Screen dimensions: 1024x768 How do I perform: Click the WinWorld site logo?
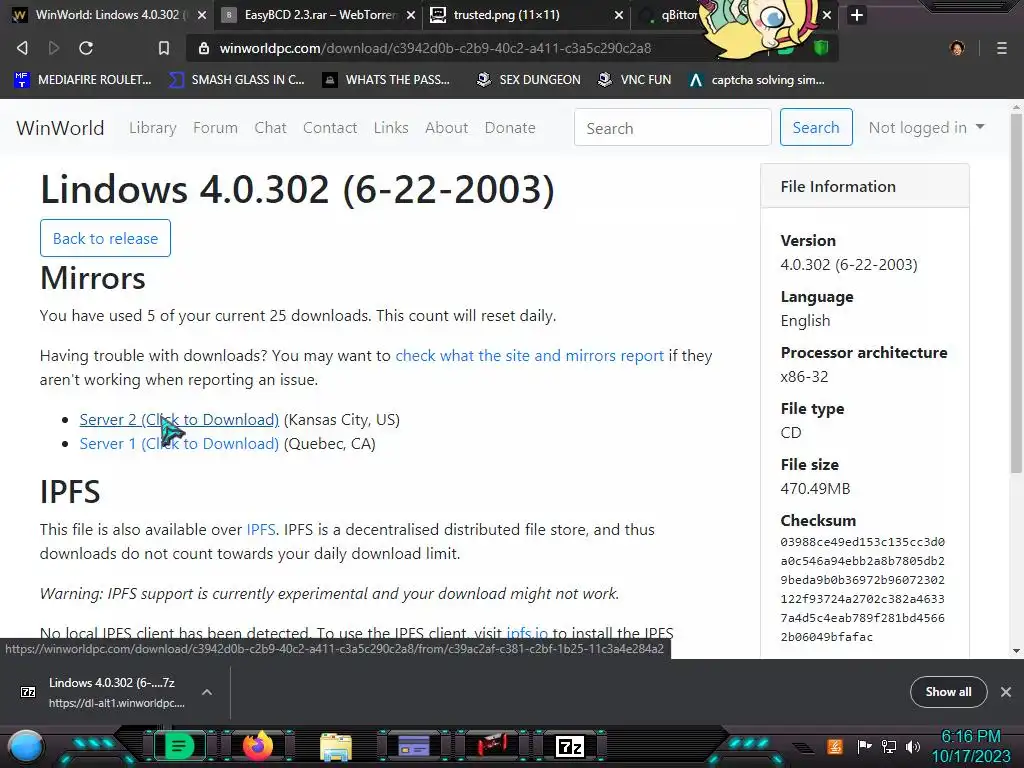60,127
